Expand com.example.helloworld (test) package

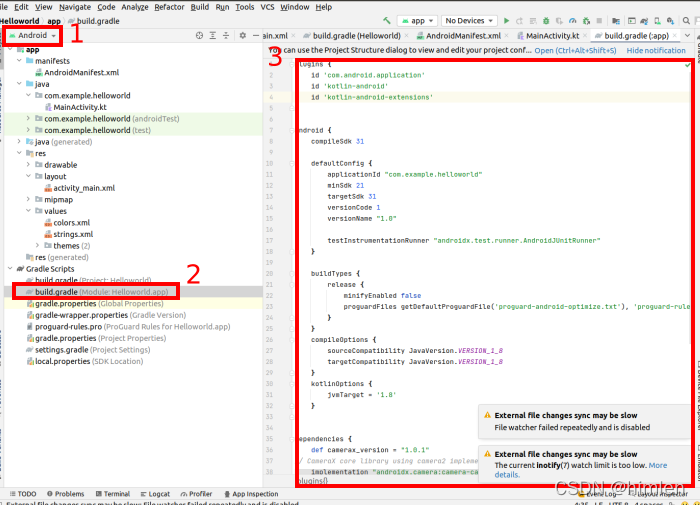(x=28, y=130)
